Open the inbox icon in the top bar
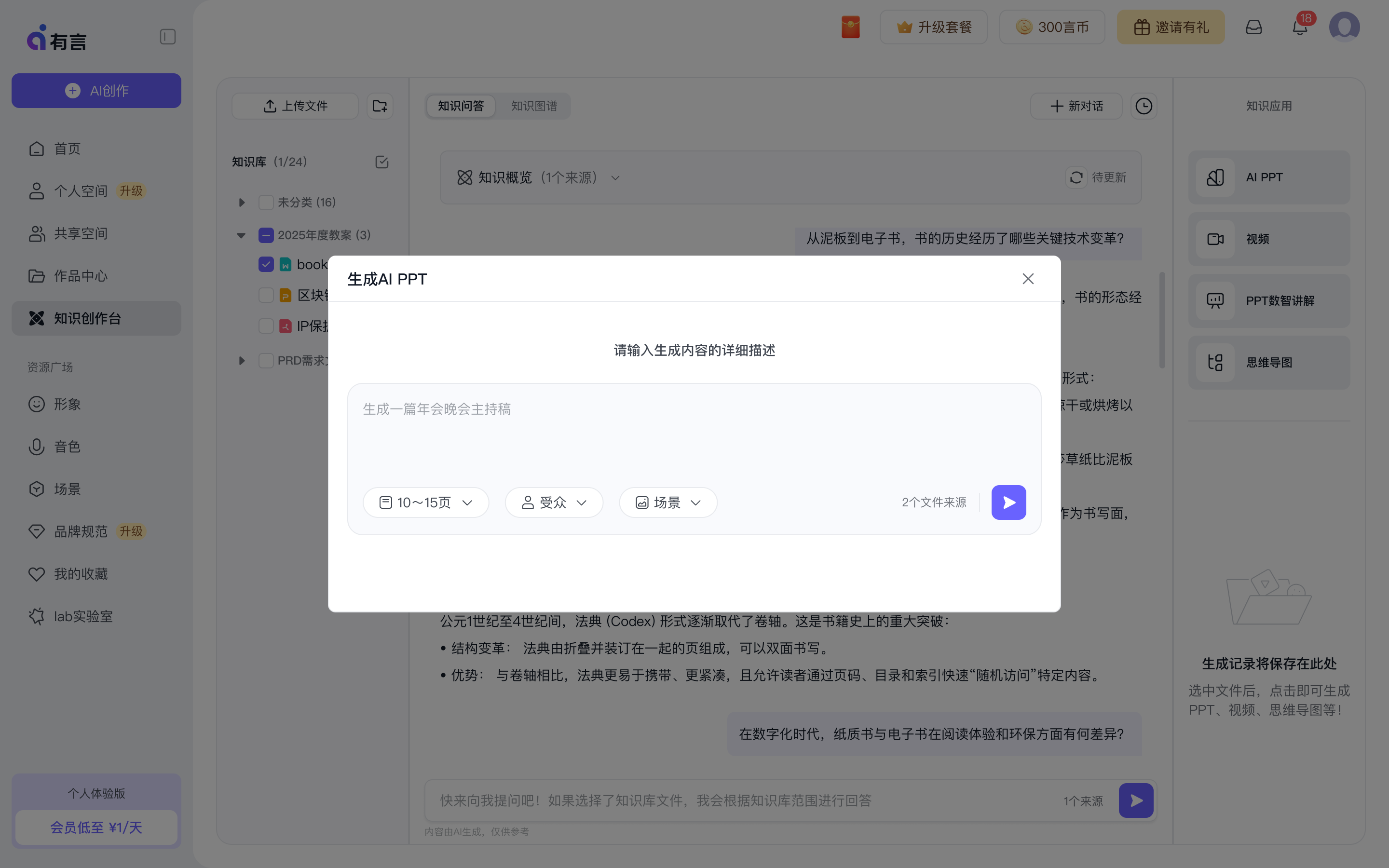 coord(1253,27)
